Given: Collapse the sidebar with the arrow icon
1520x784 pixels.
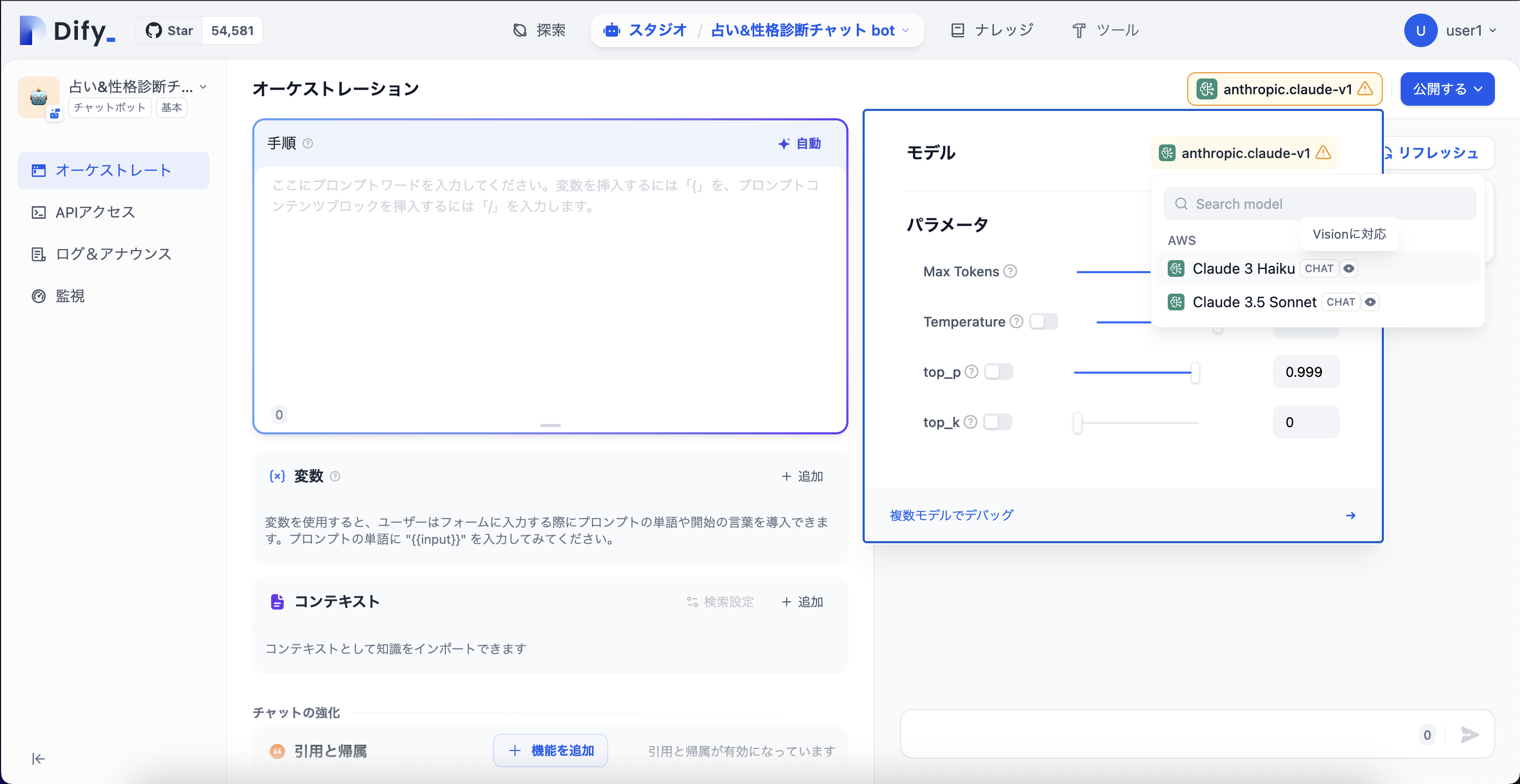Looking at the screenshot, I should coord(38,759).
